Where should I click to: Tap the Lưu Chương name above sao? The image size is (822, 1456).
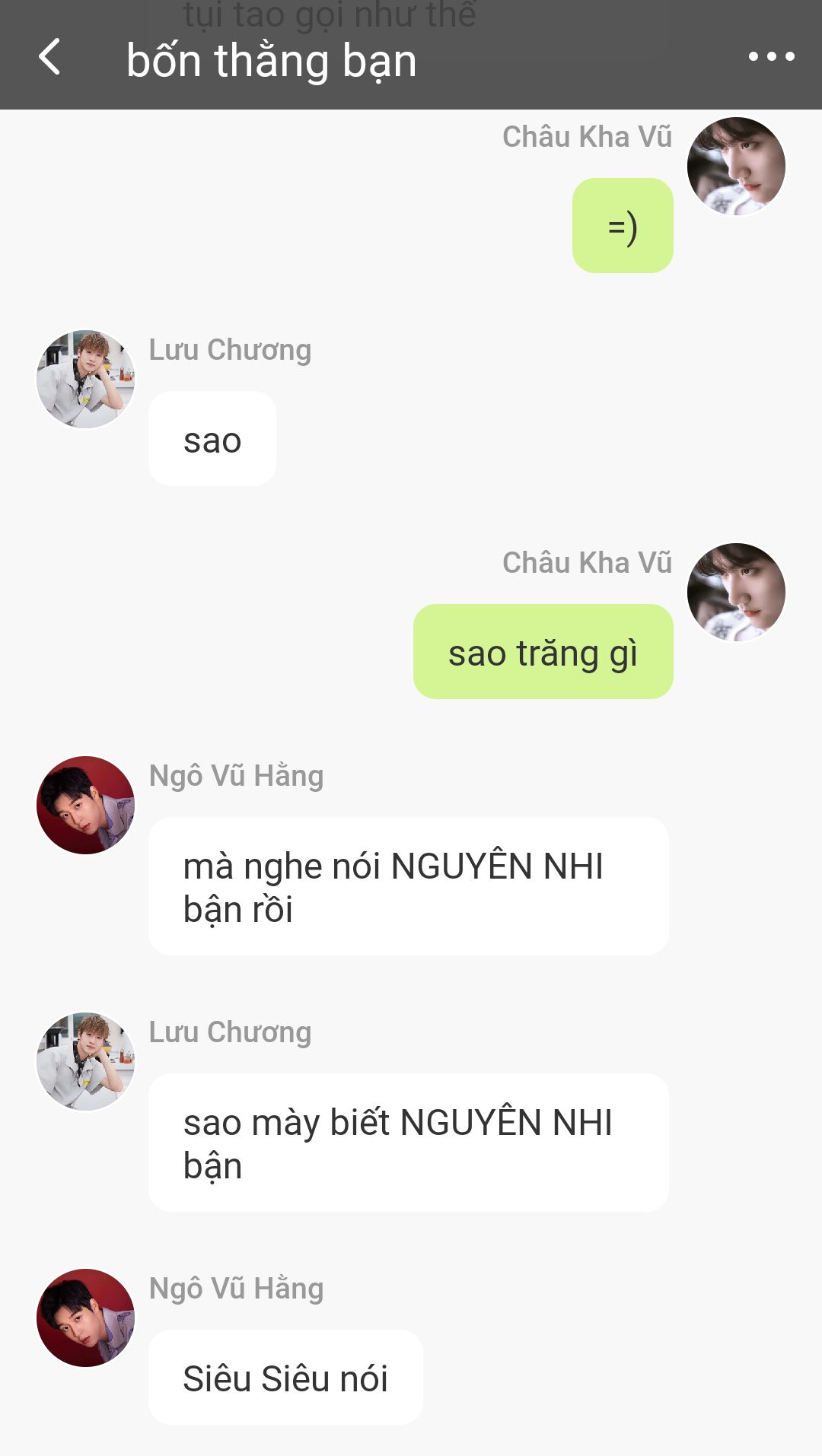coord(230,350)
